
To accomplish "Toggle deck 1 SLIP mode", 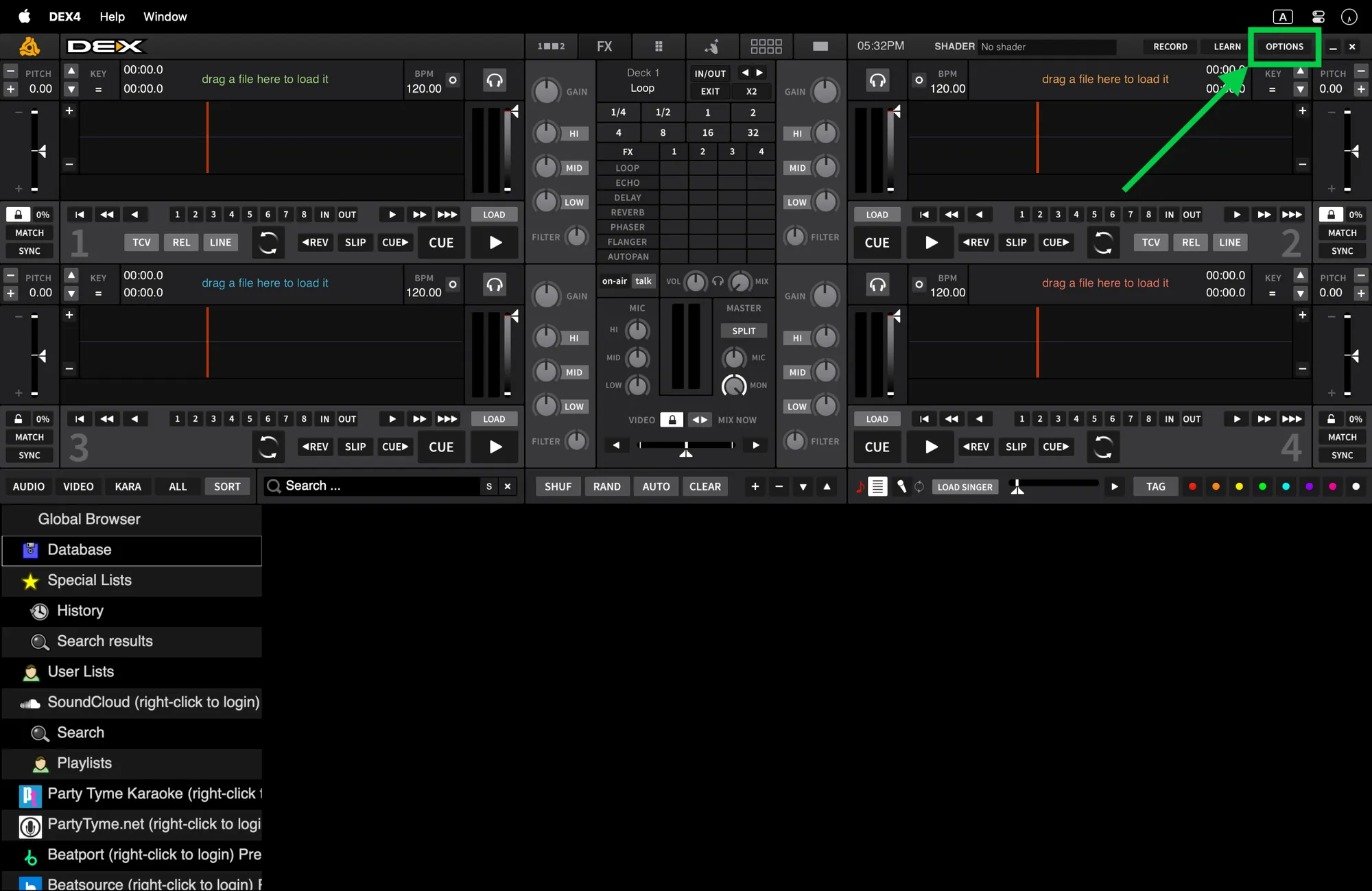I will (355, 242).
